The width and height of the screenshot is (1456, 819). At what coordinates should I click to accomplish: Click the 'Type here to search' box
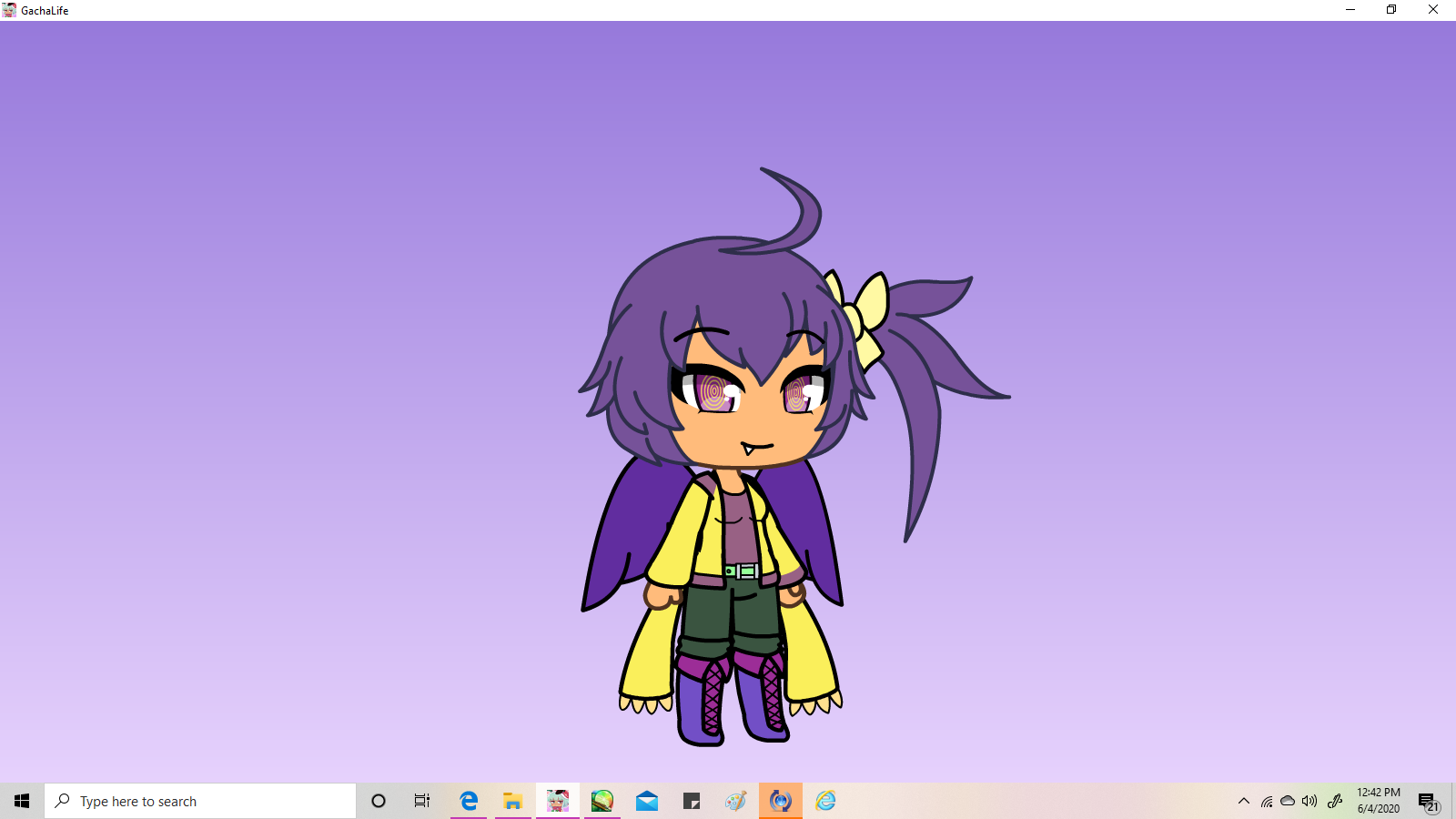(x=200, y=801)
